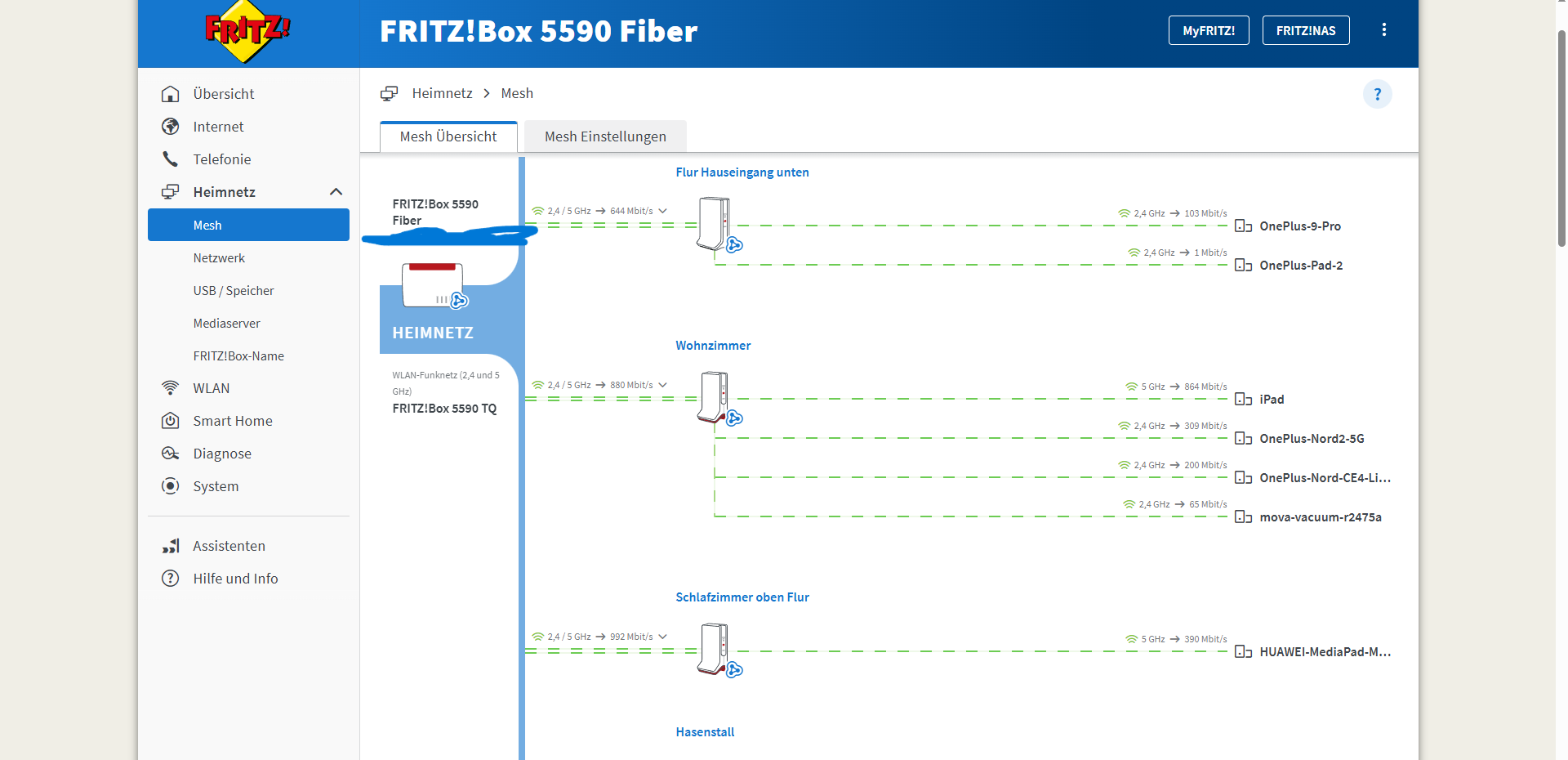
Task: Open the OnePlus-Pad-2 device link
Action: point(1301,266)
